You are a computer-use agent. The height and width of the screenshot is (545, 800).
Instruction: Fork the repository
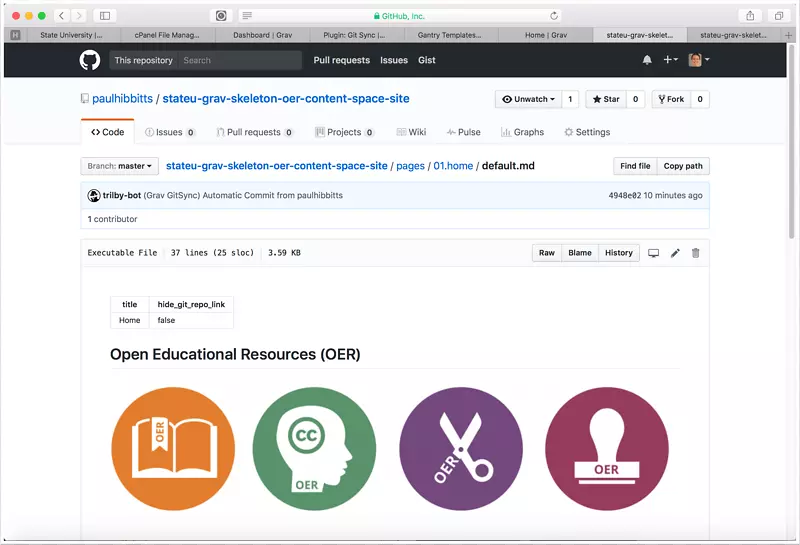(670, 99)
